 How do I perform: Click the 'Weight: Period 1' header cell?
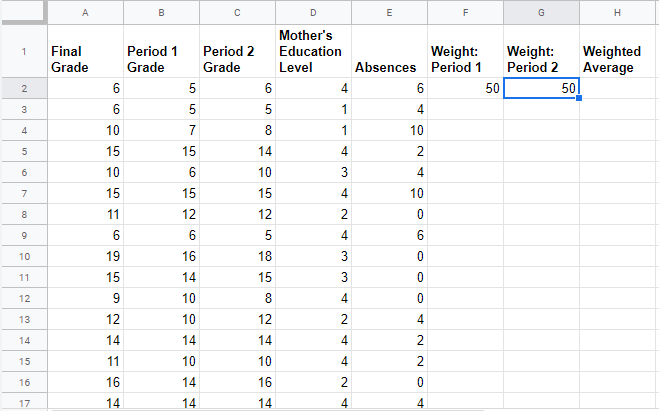[x=466, y=51]
